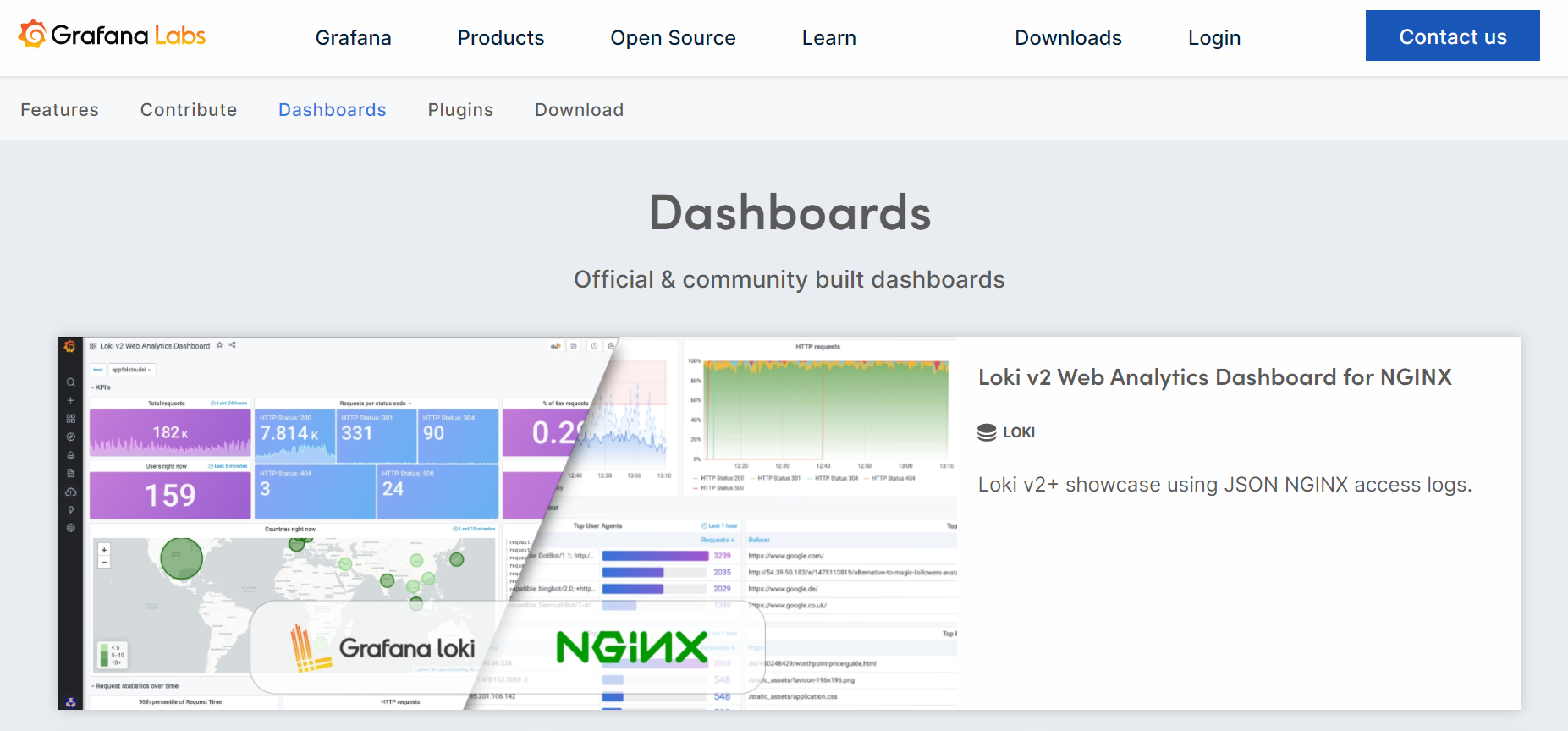Click the Dashboards page heading
The width and height of the screenshot is (1568, 731).
(x=790, y=212)
